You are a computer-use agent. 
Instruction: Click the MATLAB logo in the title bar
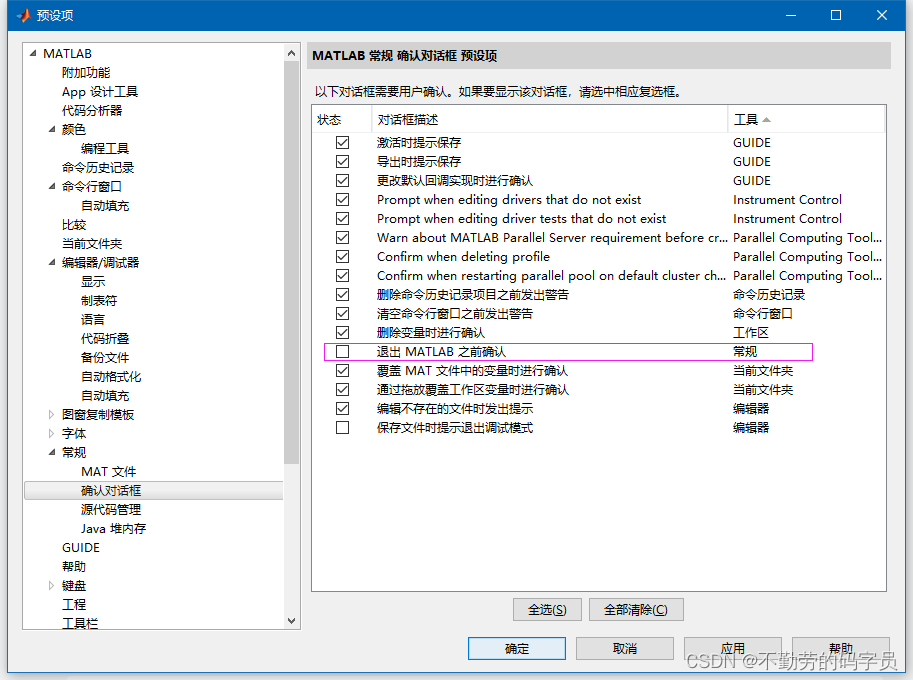pyautogui.click(x=23, y=15)
